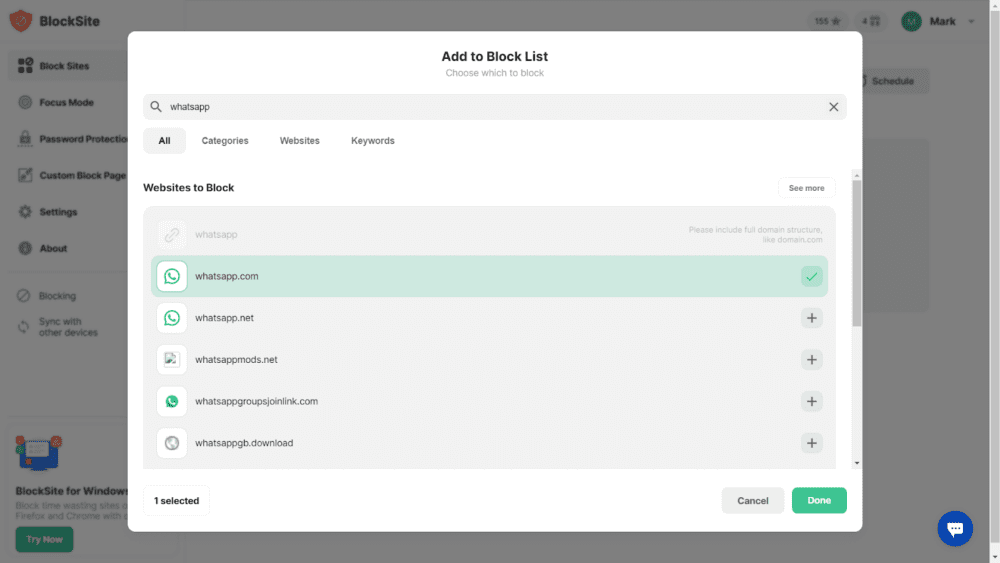Add whatsapp.net using its plus button
The height and width of the screenshot is (563, 1000).
[x=811, y=318]
